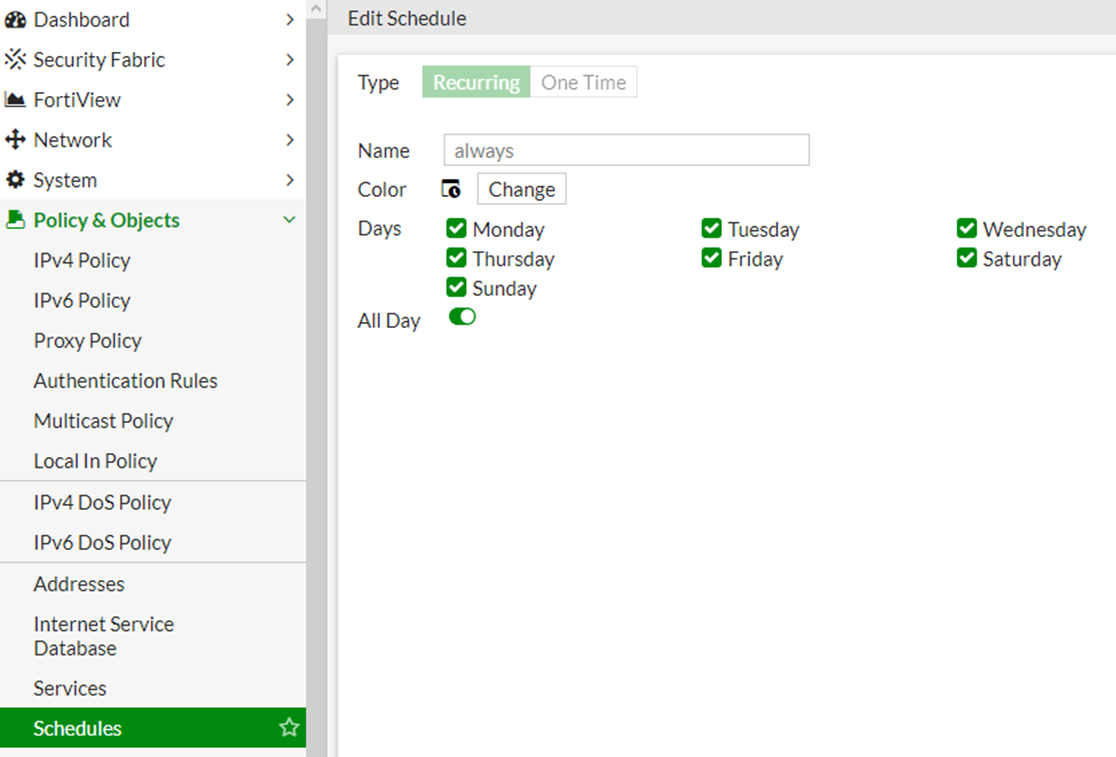Viewport: 1116px width, 757px height.
Task: Click the FortiView chart icon
Action: tap(15, 100)
